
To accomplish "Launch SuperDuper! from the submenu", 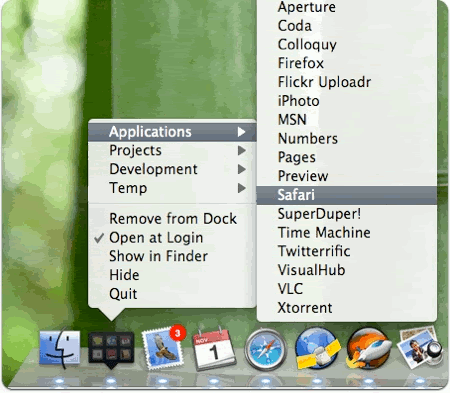I will (x=347, y=214).
